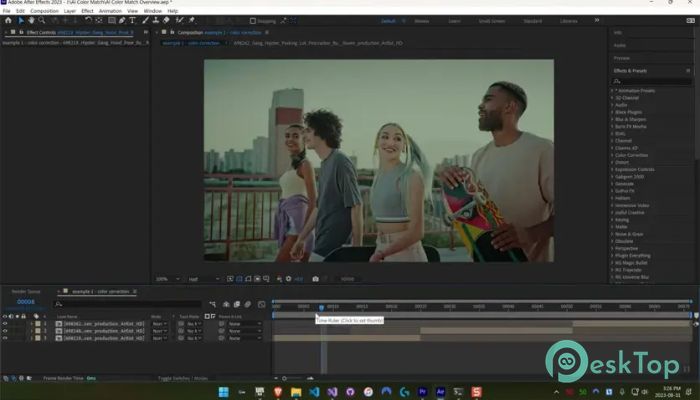Click Toggle Switches / Modes button
Image resolution: width=700 pixels, height=400 pixels.
(x=184, y=379)
